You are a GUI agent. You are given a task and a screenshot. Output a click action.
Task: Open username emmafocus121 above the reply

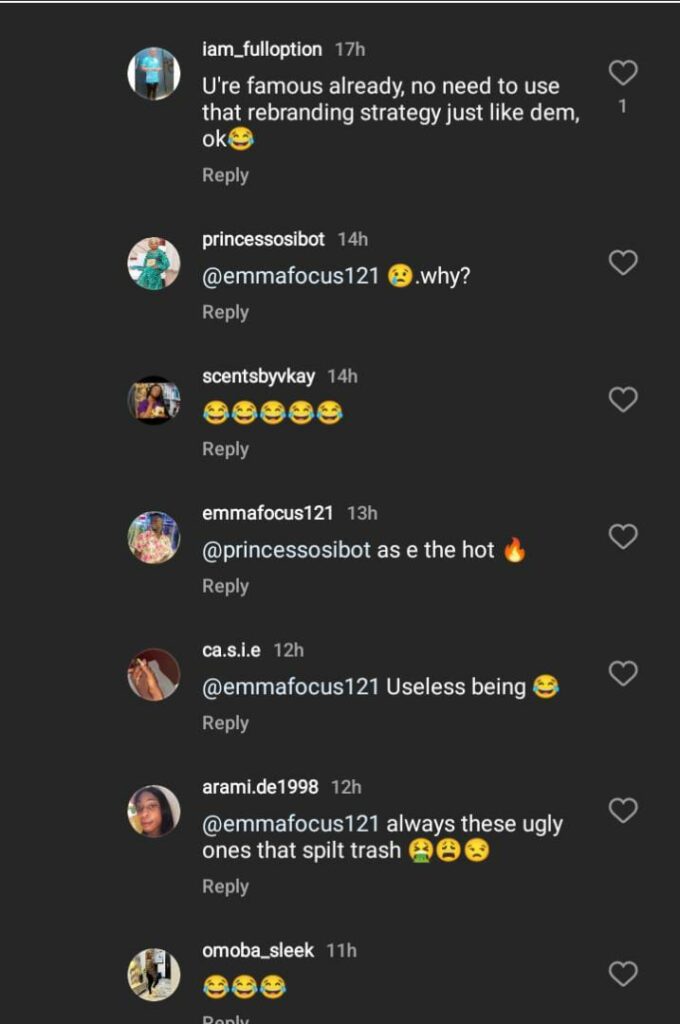(267, 513)
